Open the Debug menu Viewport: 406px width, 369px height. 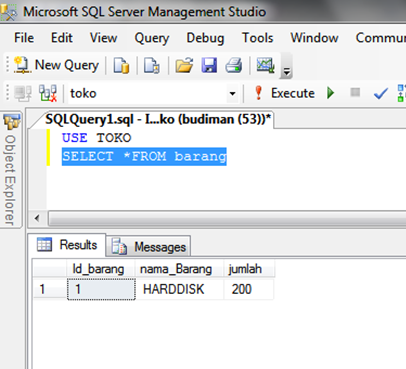(205, 38)
